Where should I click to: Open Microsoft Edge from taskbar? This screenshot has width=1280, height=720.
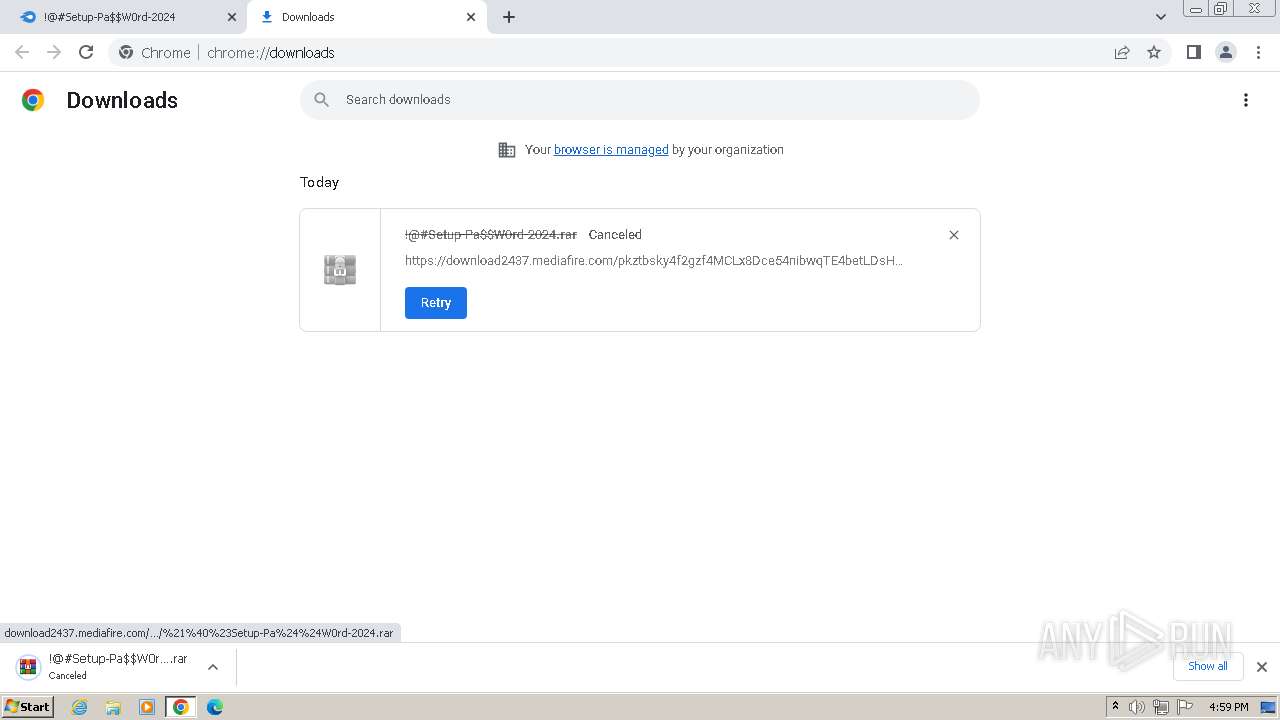[x=214, y=707]
